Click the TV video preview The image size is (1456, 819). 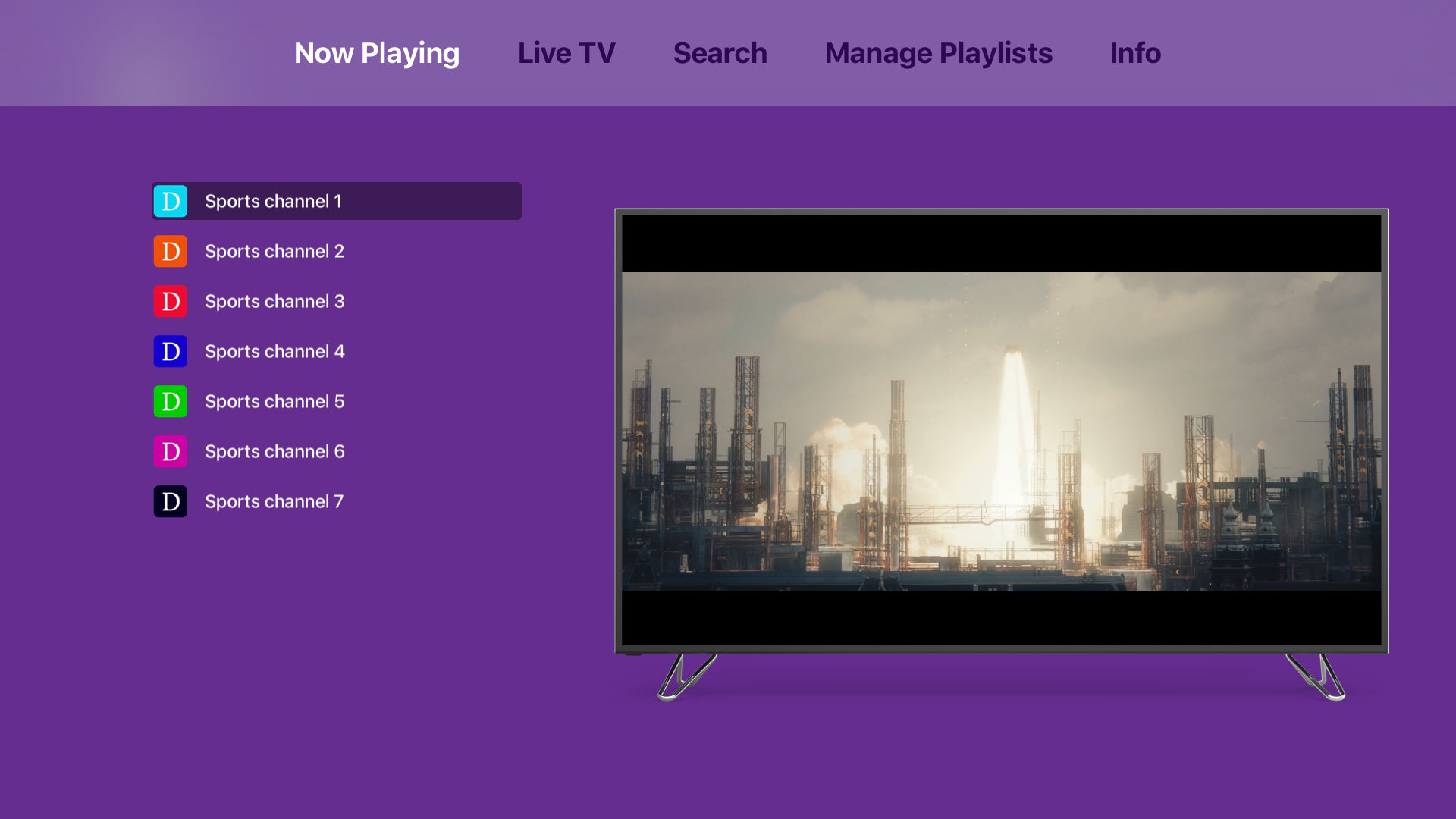1001,431
